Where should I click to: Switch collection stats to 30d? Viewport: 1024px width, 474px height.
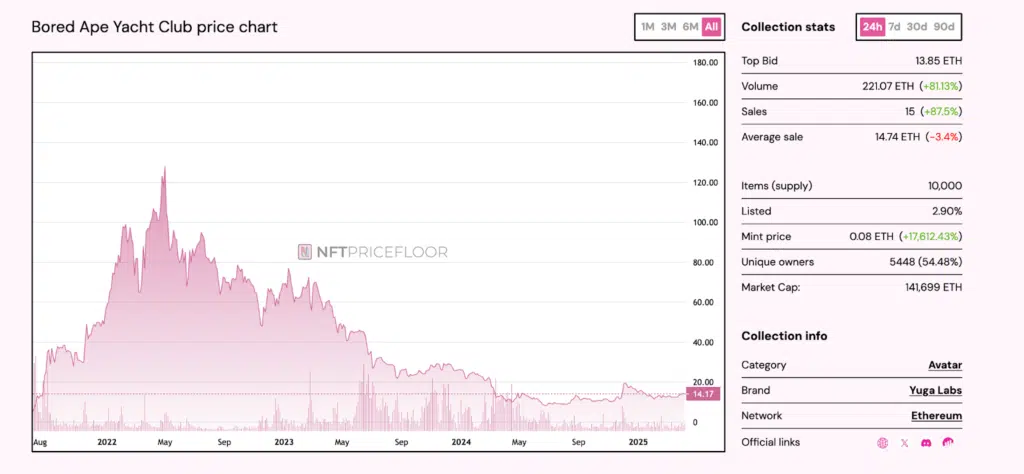[x=917, y=27]
